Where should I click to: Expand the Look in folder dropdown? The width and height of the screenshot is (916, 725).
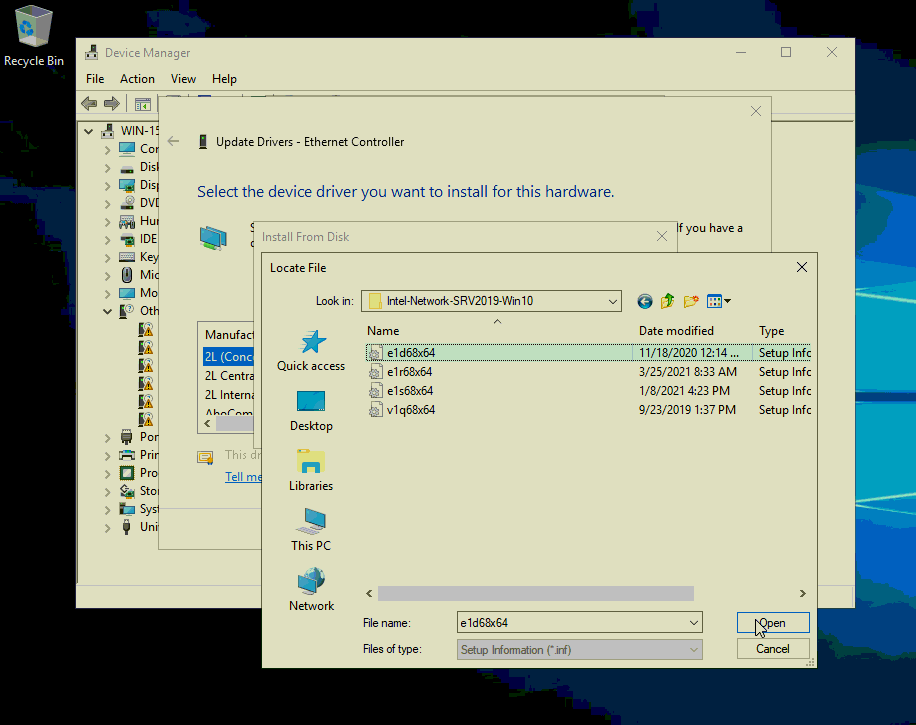612,301
